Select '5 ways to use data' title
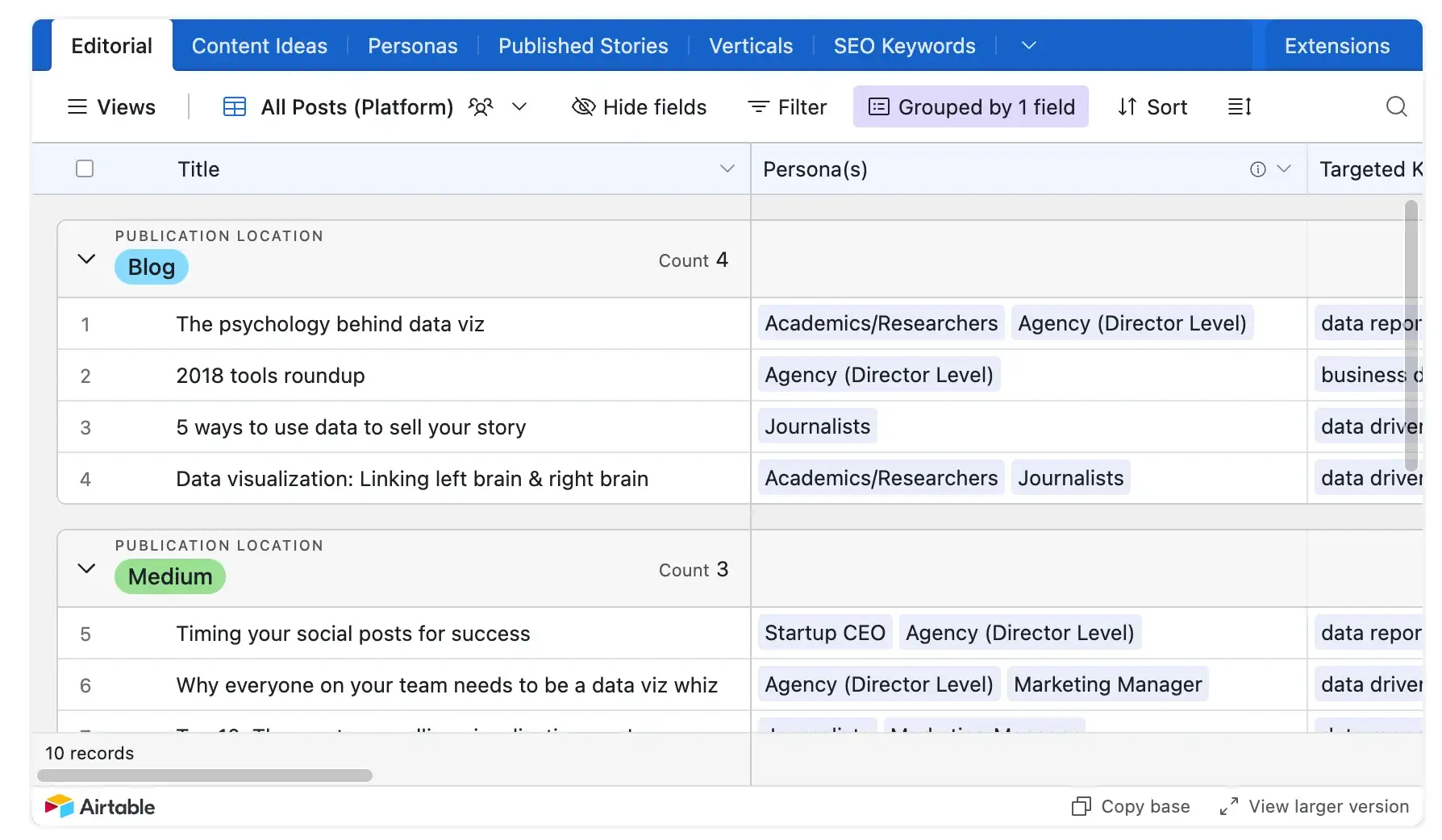1442x840 pixels. [x=351, y=427]
